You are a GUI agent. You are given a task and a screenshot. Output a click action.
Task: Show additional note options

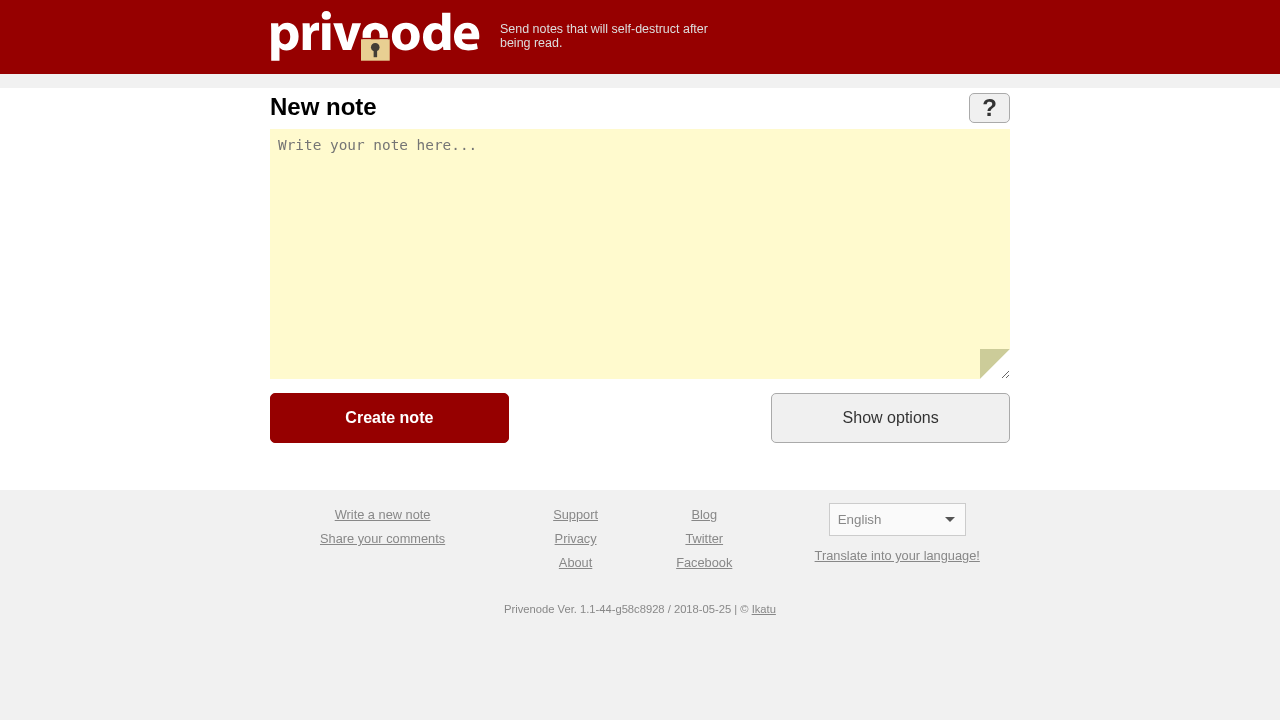[x=889, y=416]
